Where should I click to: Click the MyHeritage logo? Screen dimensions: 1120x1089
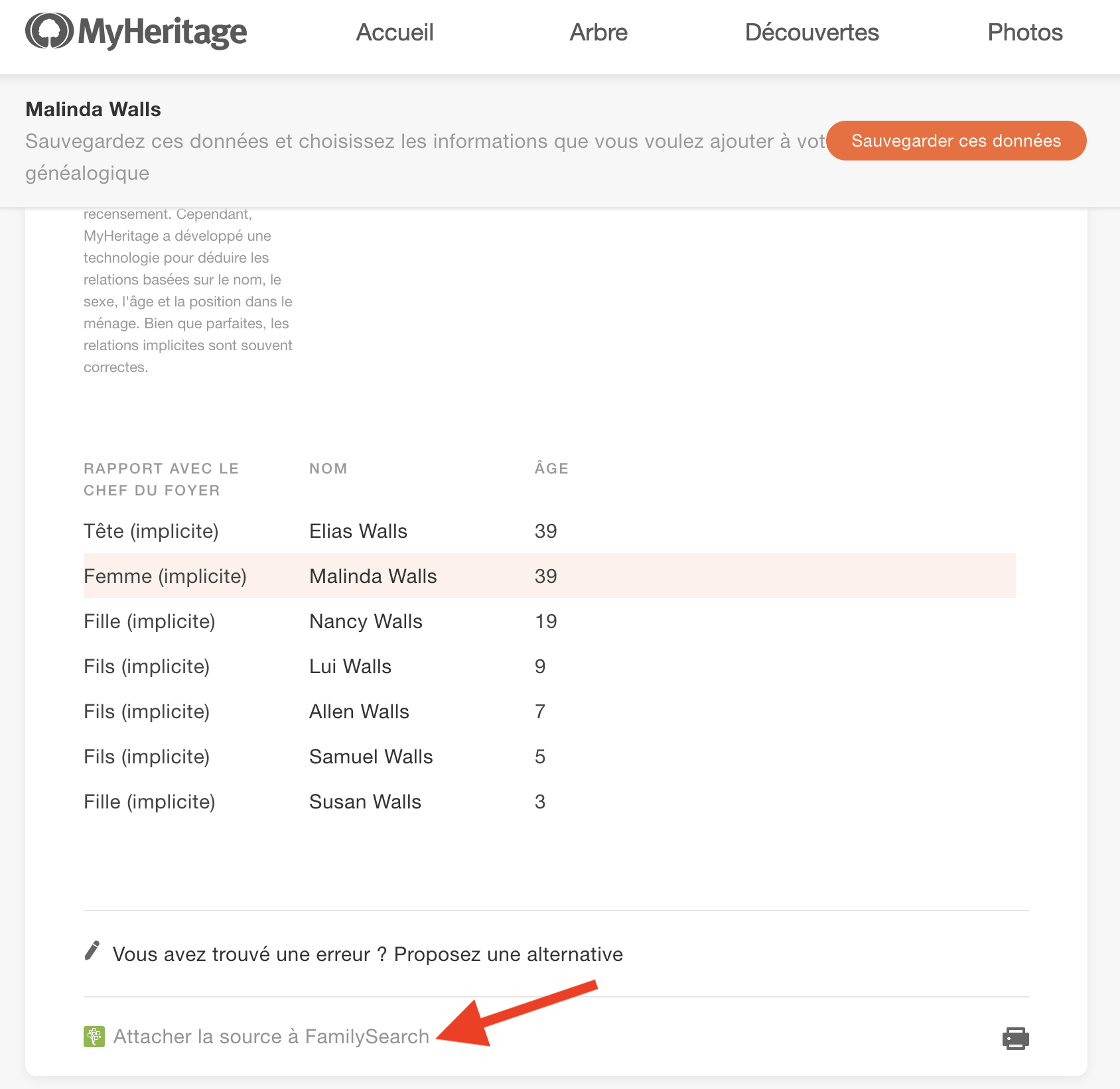[136, 32]
